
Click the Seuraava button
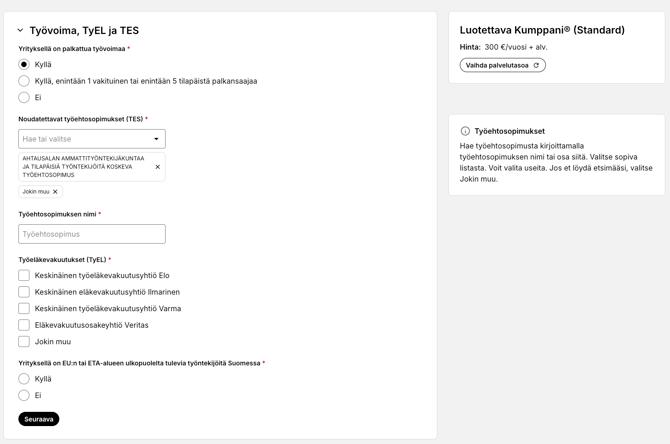(x=39, y=419)
